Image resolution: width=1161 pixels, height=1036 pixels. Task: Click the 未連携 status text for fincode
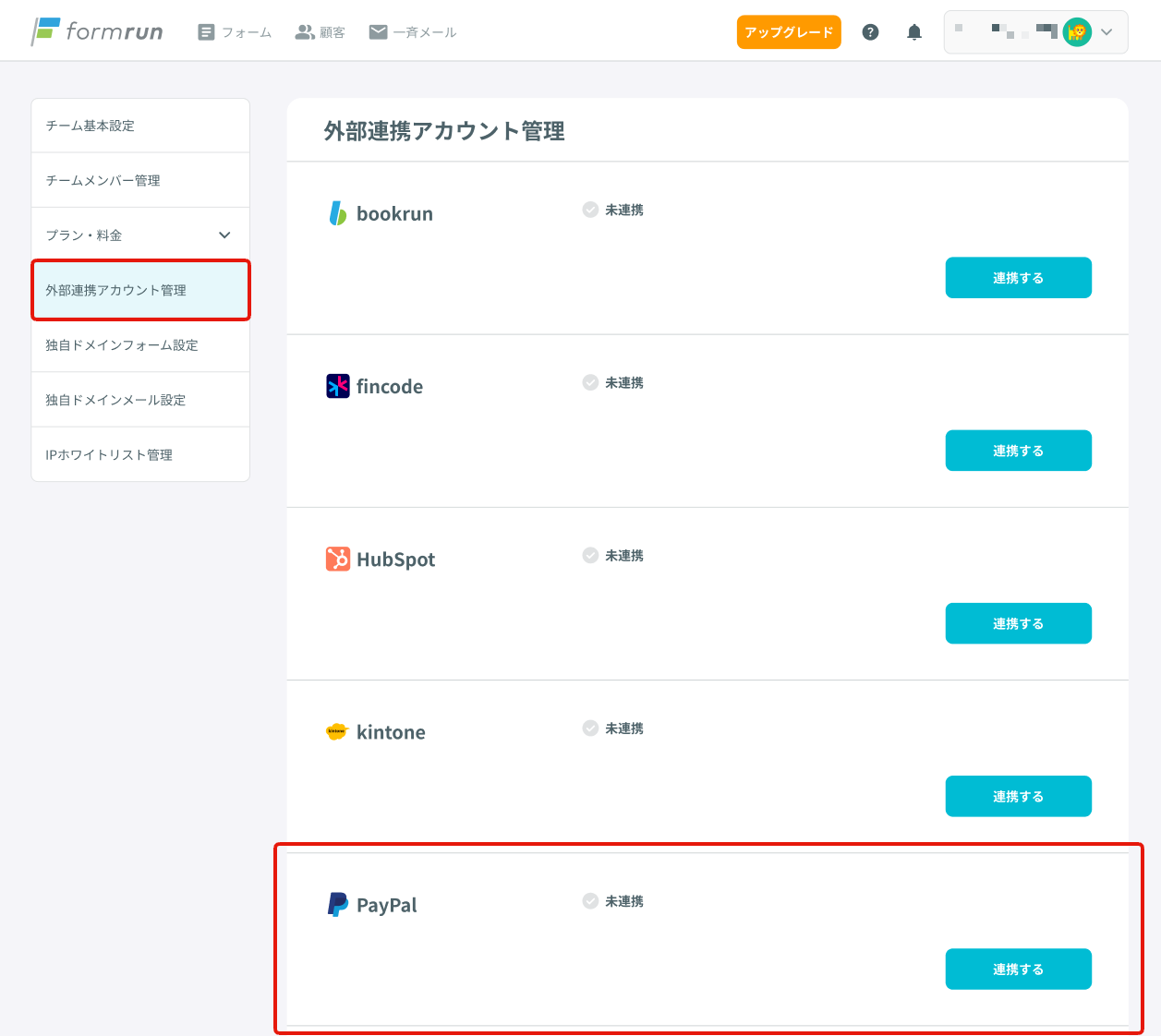[624, 382]
